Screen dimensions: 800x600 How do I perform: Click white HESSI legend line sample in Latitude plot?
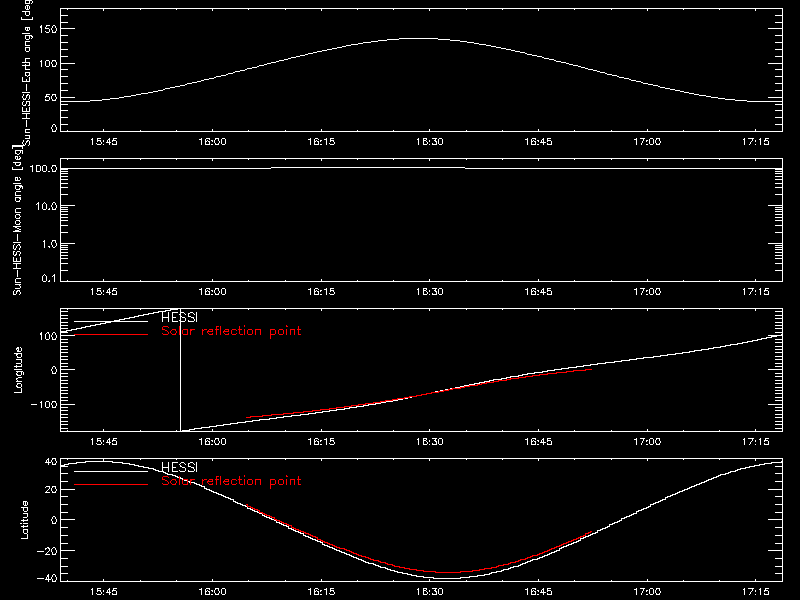(x=111, y=471)
